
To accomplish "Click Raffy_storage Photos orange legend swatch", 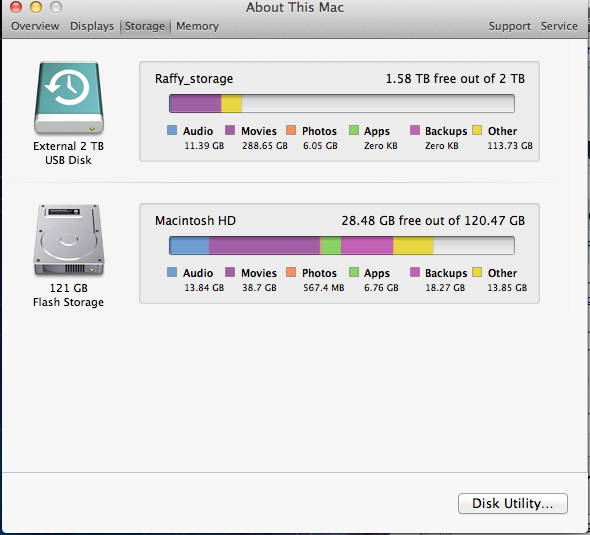I will (291, 130).
